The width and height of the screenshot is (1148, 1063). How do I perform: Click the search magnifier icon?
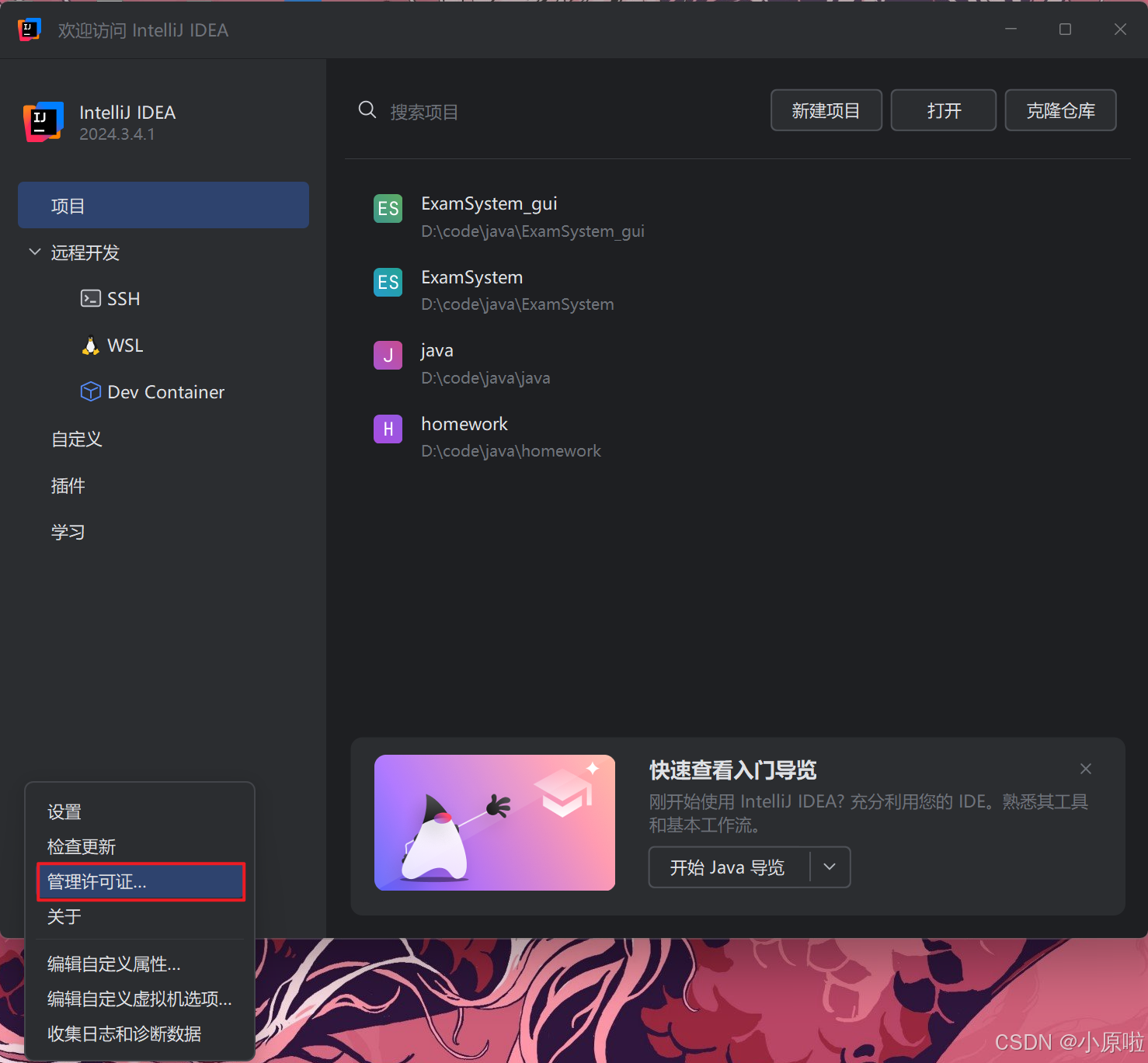[x=367, y=110]
